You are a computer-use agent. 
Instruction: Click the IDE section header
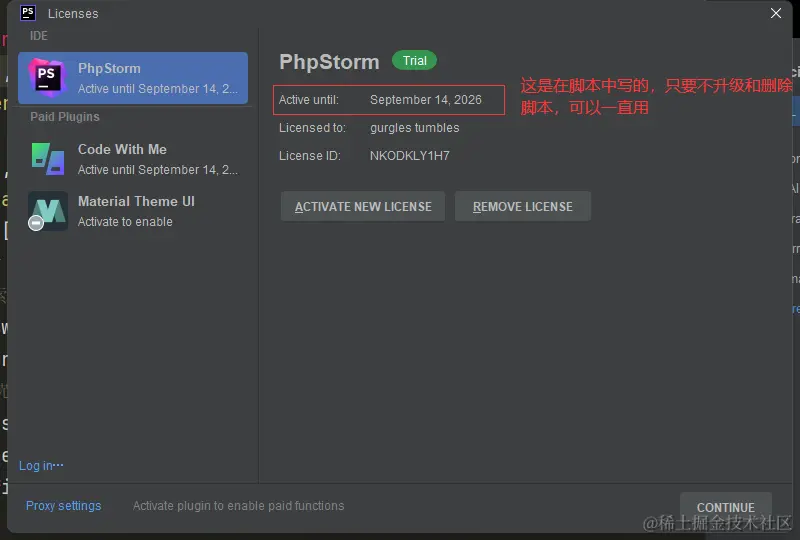39,36
